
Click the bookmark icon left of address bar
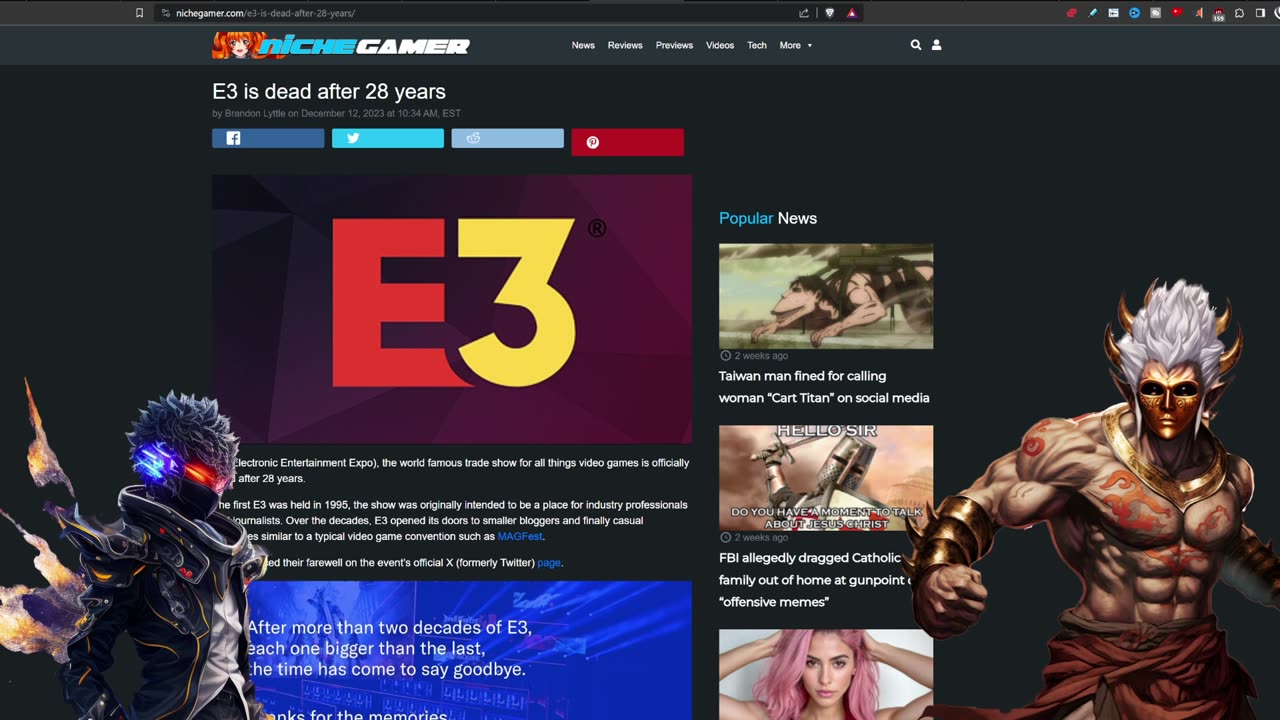[x=139, y=13]
